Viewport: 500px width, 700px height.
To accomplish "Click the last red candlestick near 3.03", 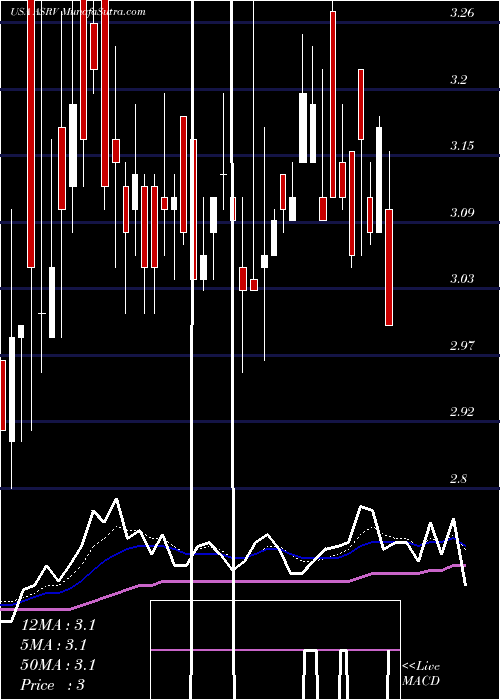I will [389, 267].
